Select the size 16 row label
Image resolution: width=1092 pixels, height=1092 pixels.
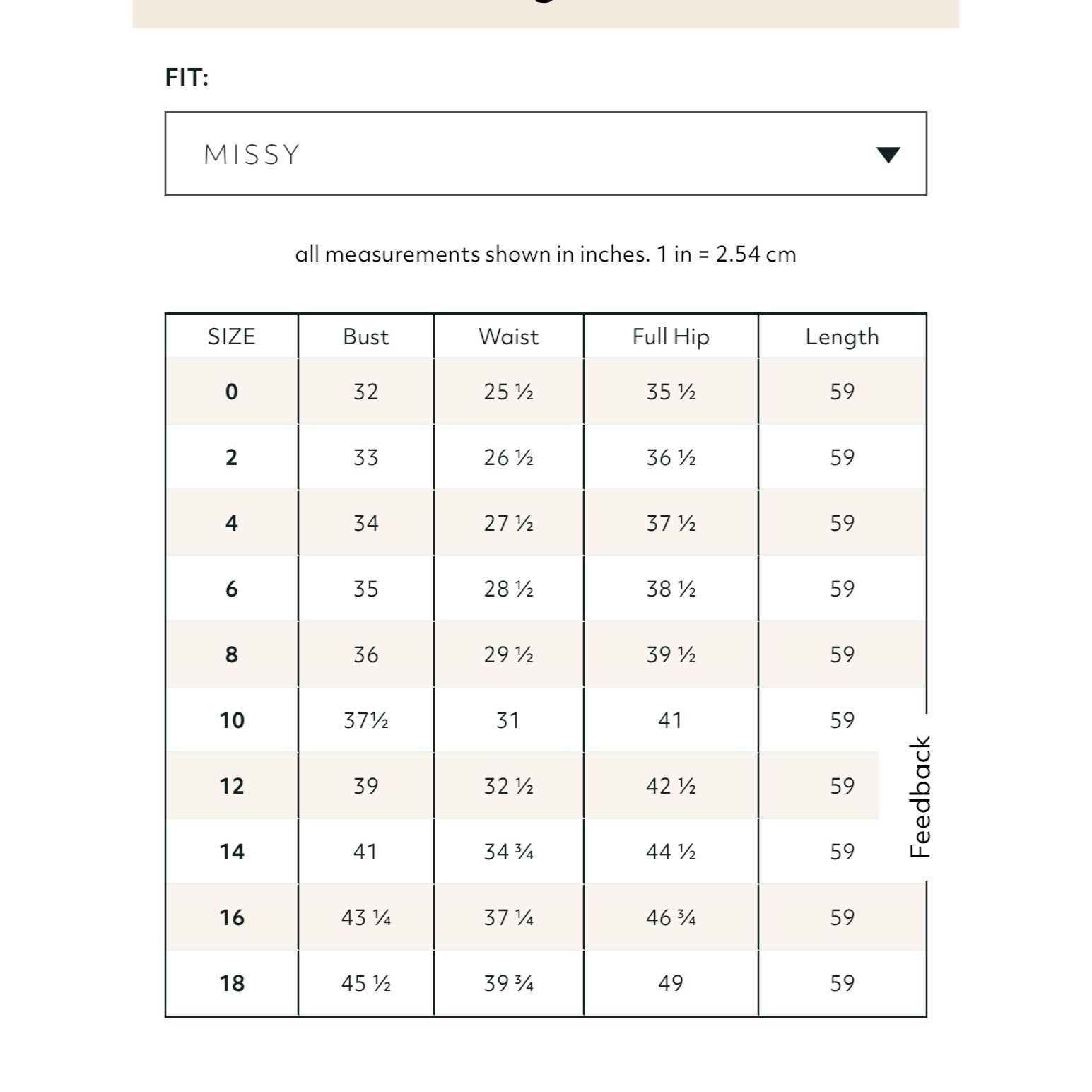tap(232, 917)
